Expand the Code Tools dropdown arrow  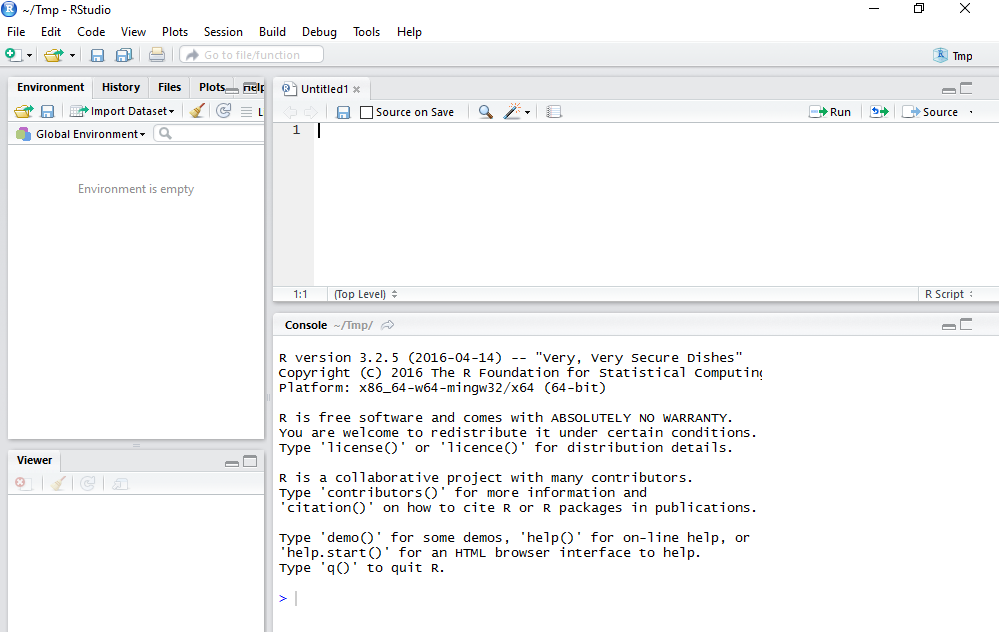point(528,113)
